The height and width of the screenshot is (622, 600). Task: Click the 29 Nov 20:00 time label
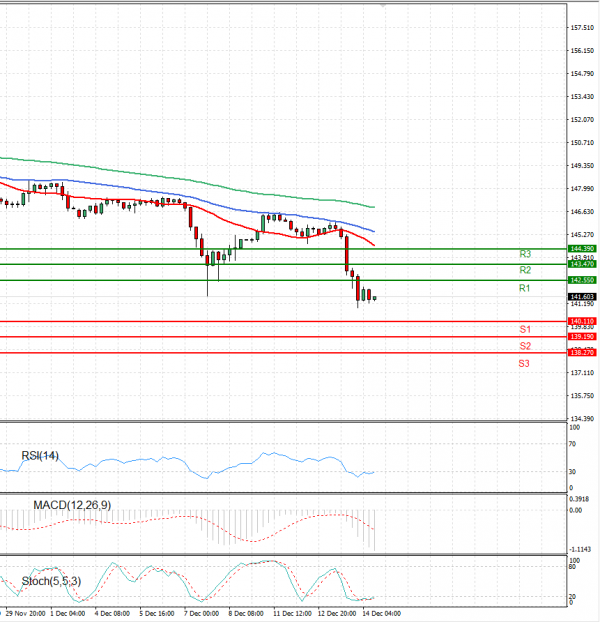[x=25, y=613]
